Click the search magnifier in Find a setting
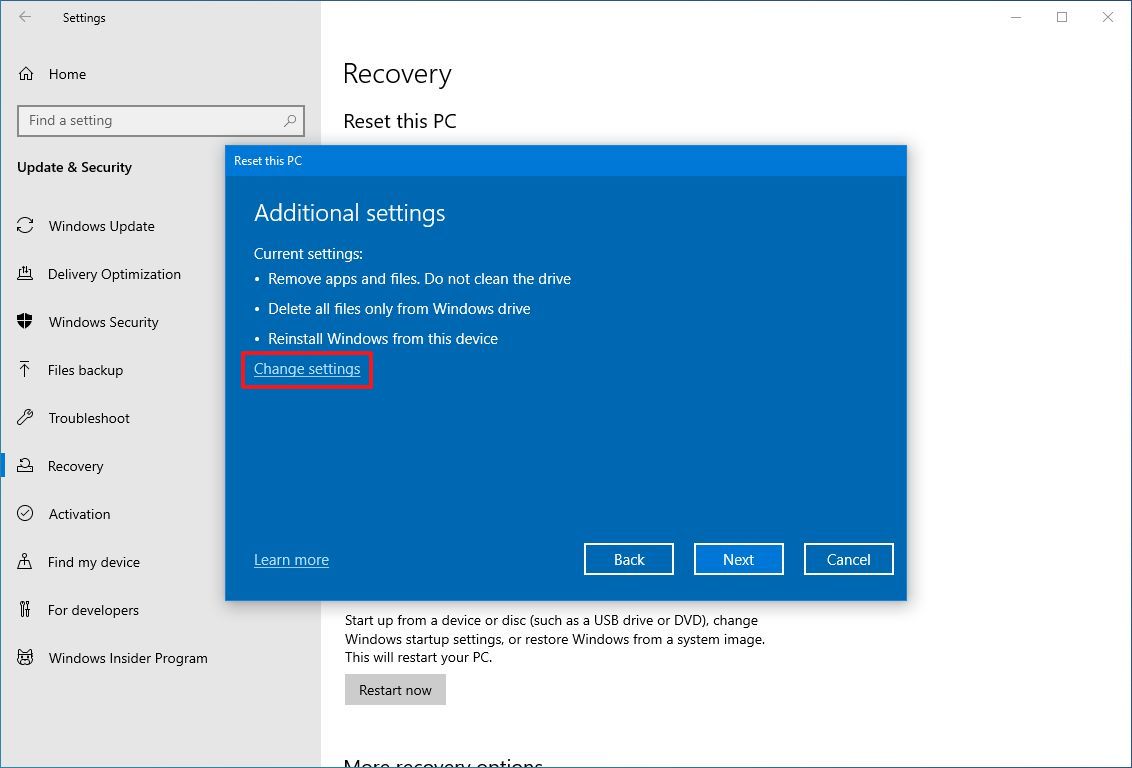This screenshot has width=1132, height=768. pyautogui.click(x=289, y=121)
